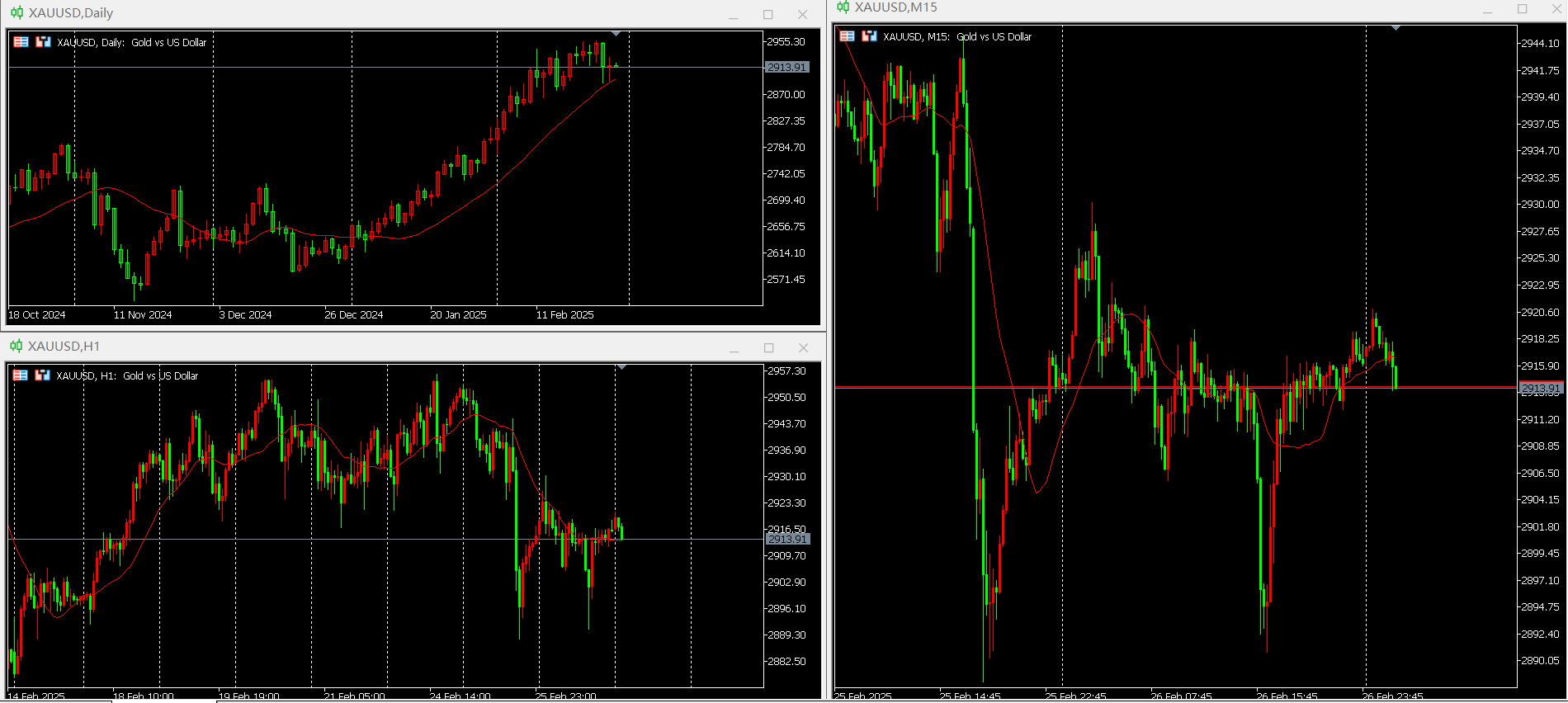
Task: Click the 2937.05 price scale label
Action: pyautogui.click(x=1540, y=124)
